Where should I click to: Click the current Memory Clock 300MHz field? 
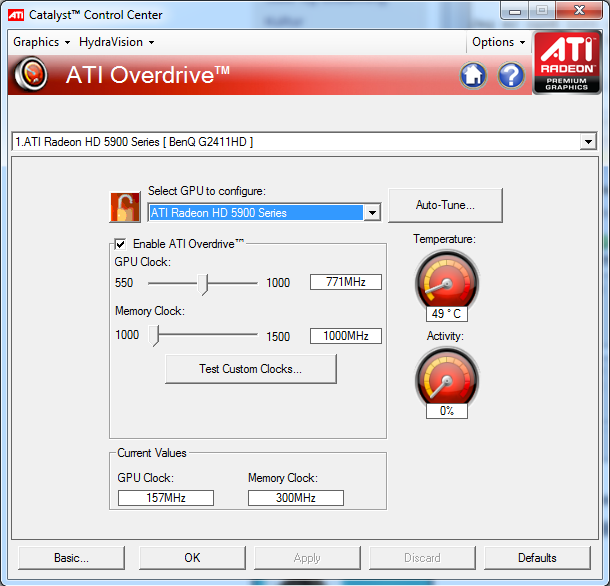296,498
